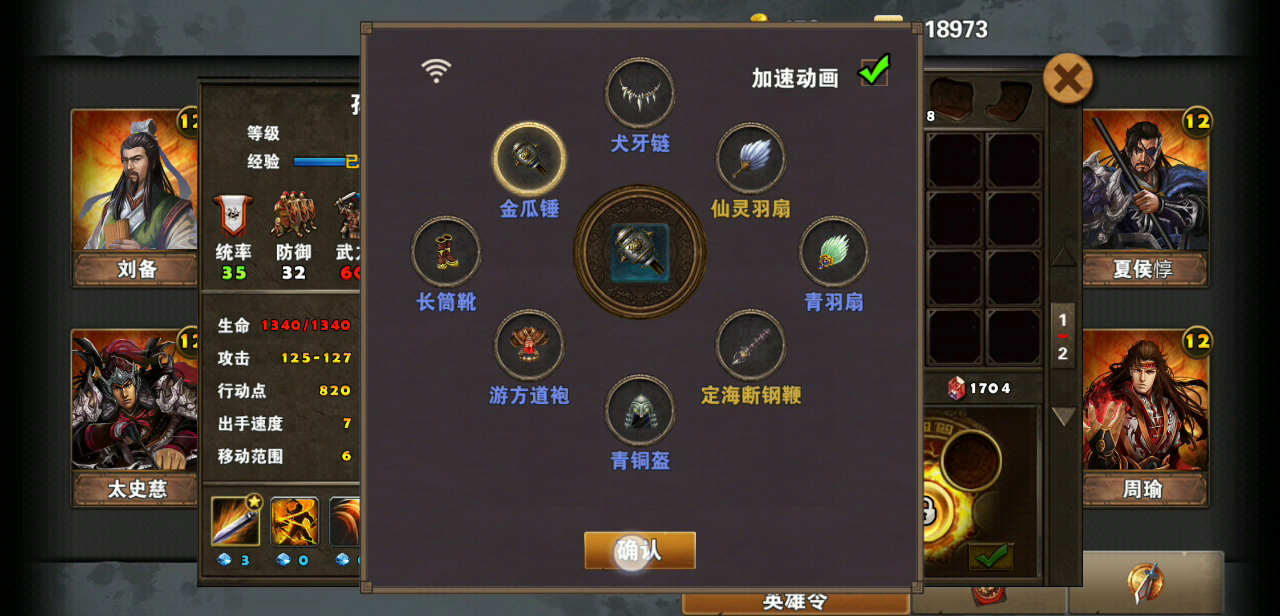Select 夏侯惇 hero card
The width and height of the screenshot is (1280, 616).
[x=1145, y=198]
